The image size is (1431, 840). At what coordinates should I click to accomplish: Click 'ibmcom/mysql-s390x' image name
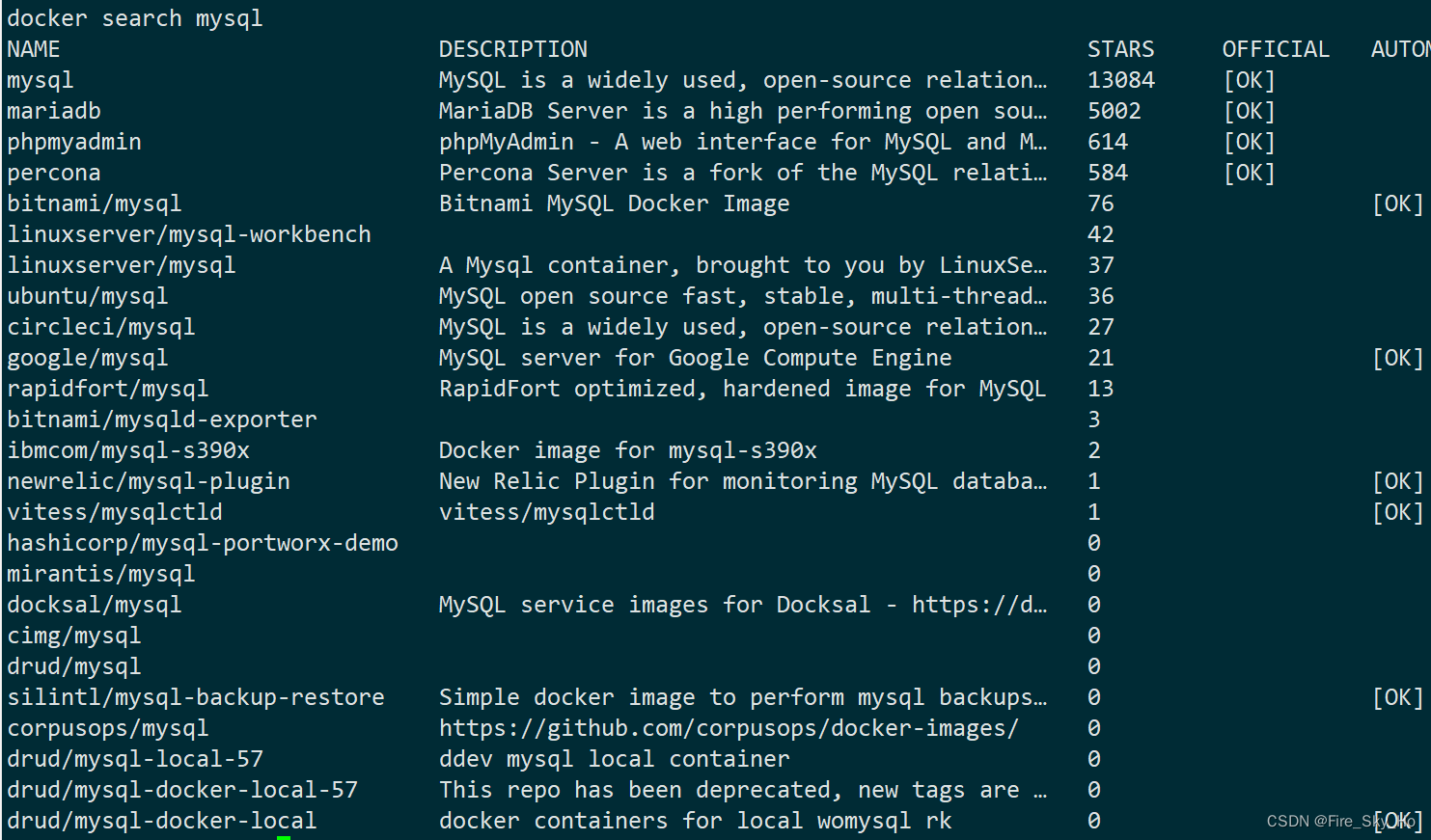(x=128, y=450)
